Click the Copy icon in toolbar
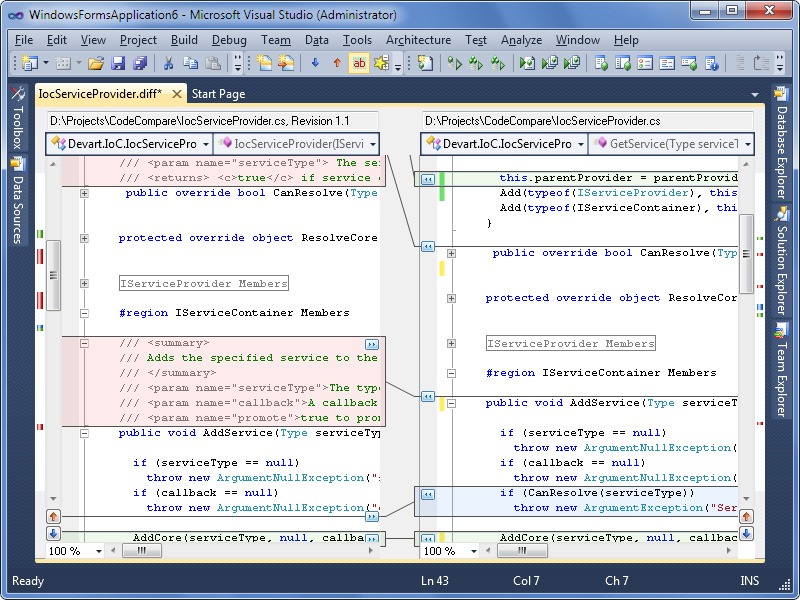800x600 pixels. click(190, 64)
